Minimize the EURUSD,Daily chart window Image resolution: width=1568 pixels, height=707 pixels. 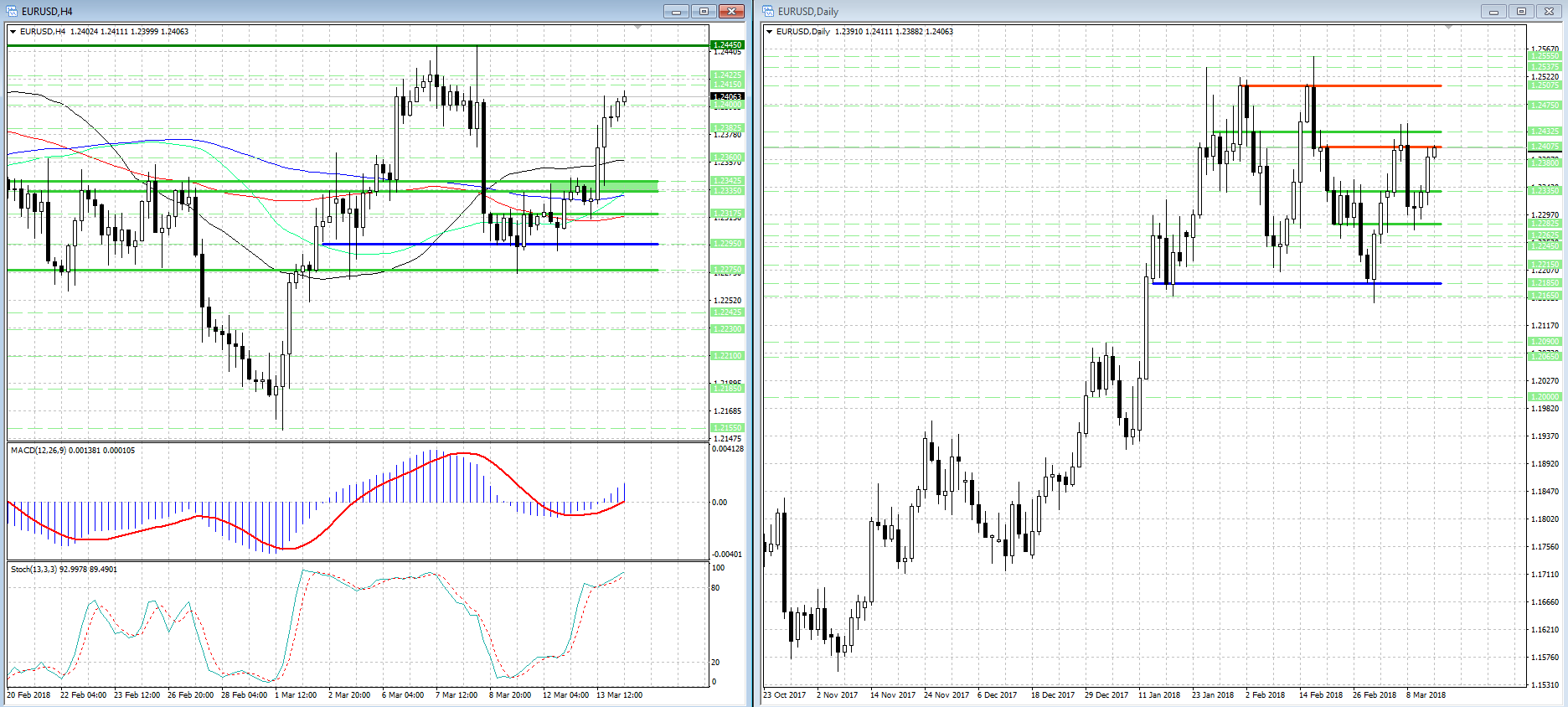[x=1493, y=11]
